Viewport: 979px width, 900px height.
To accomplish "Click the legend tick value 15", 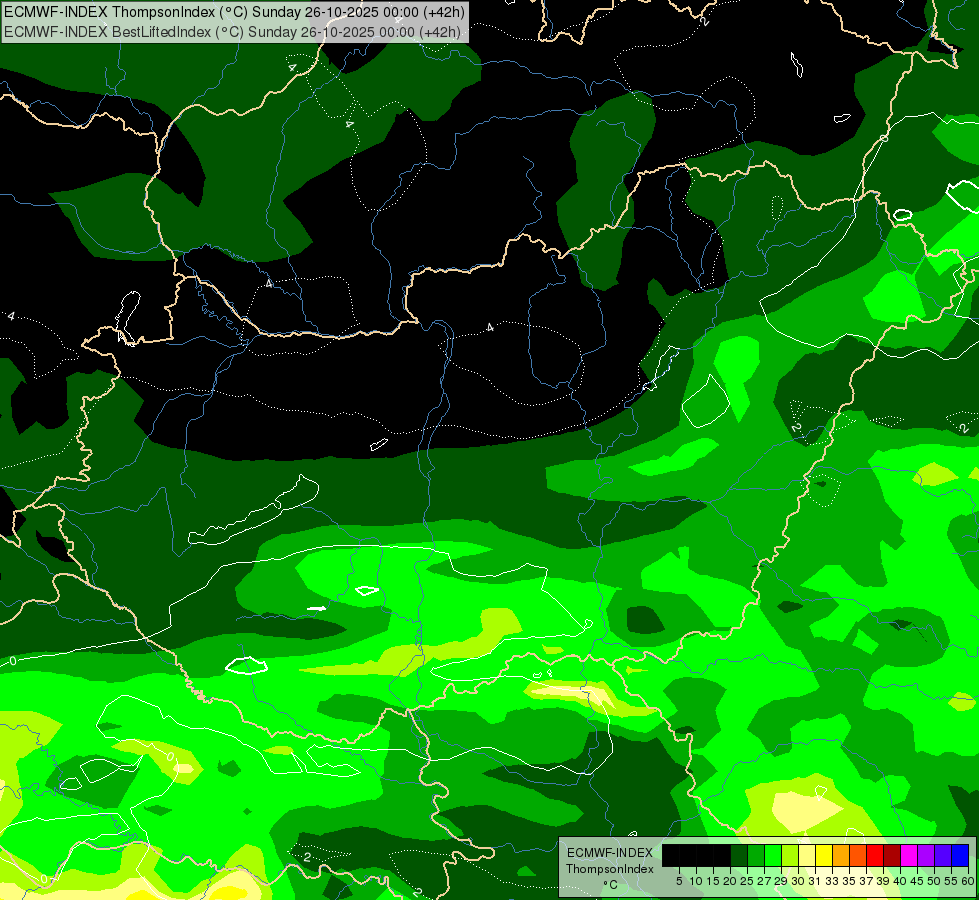I will (713, 881).
